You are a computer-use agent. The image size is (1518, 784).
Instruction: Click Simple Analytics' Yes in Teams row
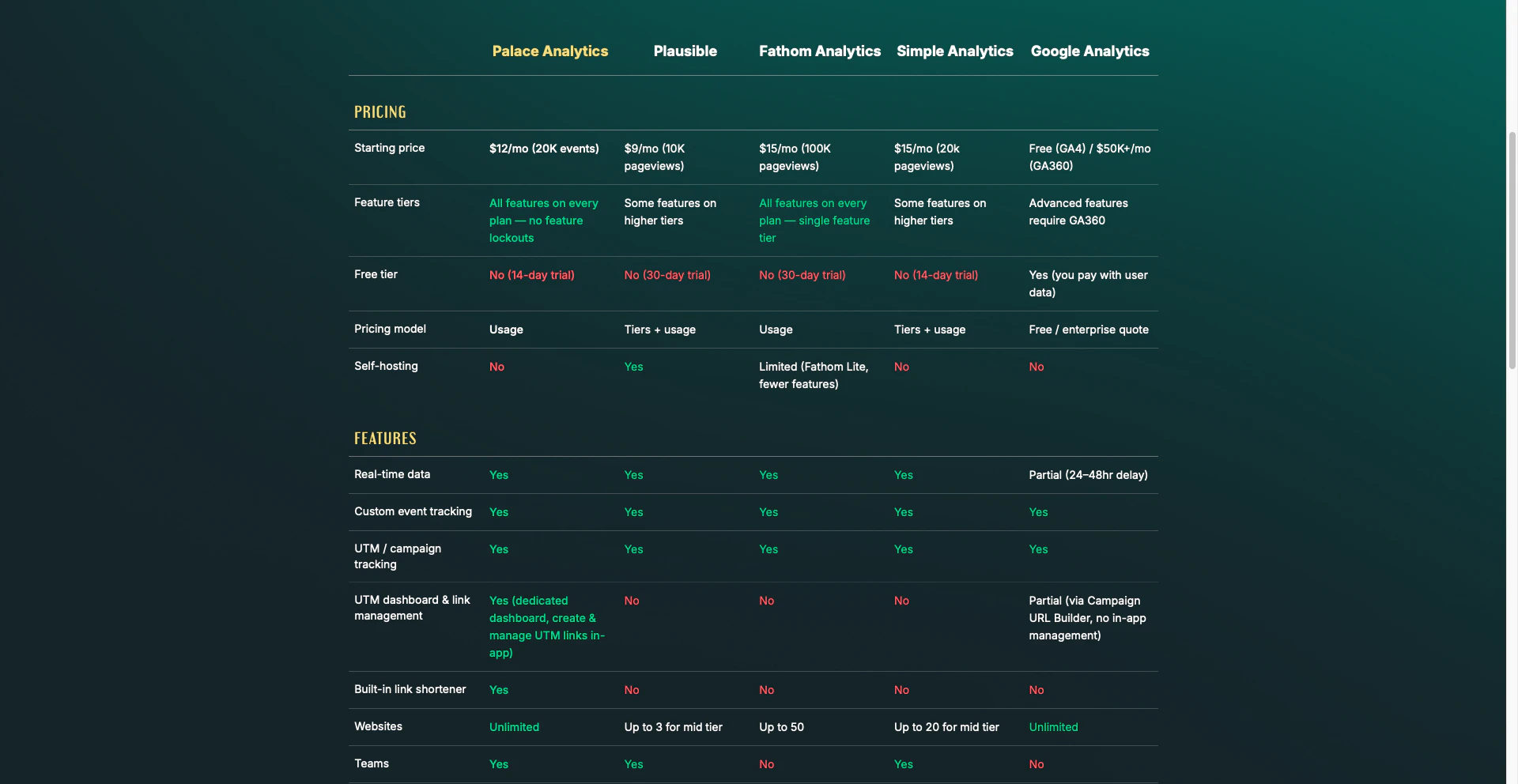904,764
